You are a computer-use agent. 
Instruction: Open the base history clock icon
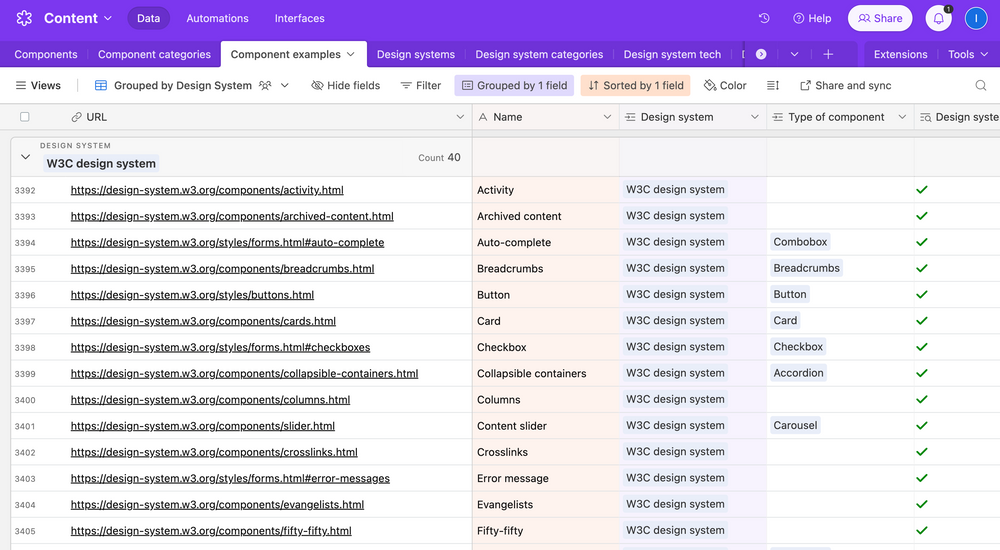pos(764,18)
